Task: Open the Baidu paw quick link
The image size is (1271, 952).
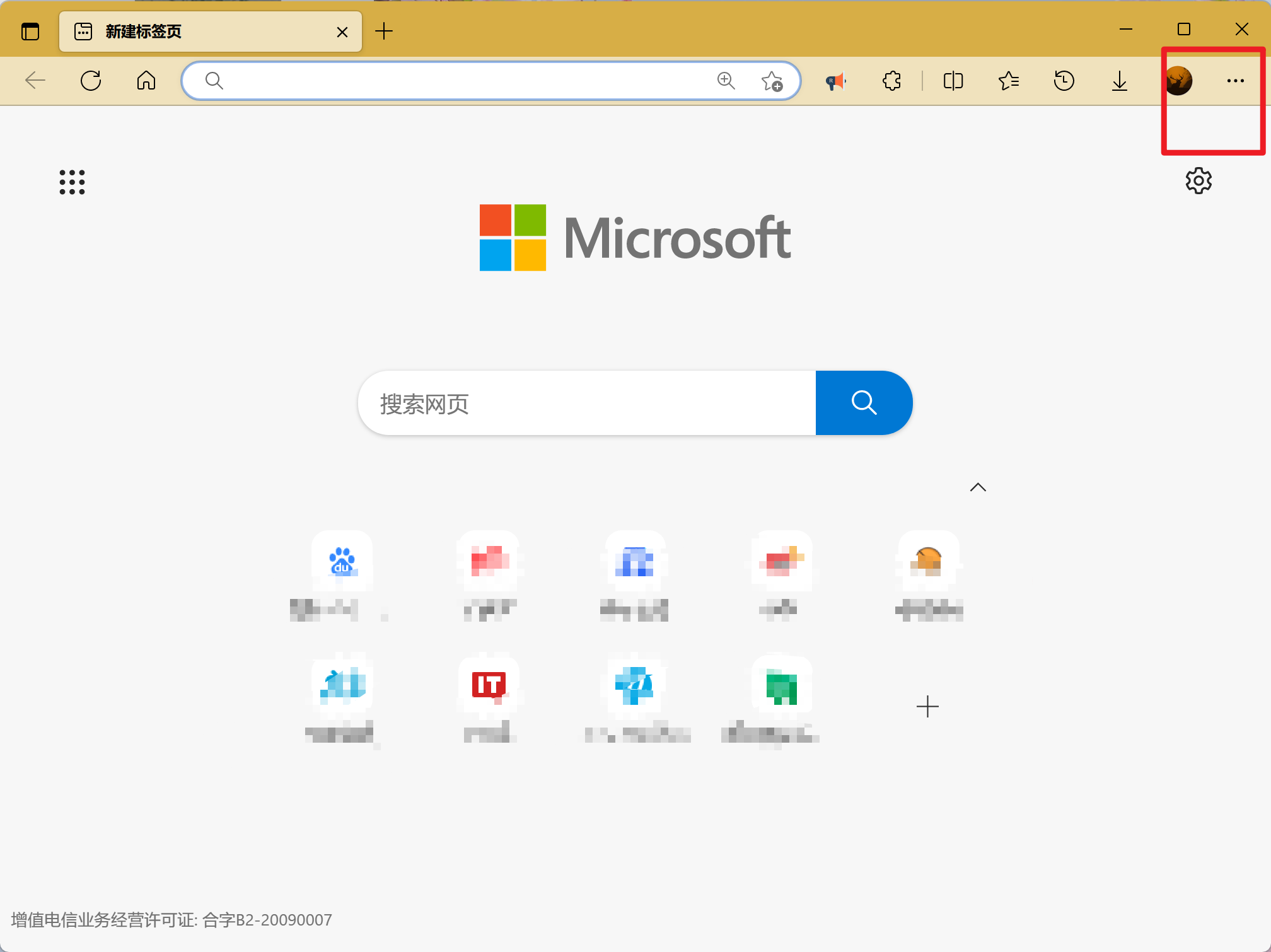Action: click(342, 561)
